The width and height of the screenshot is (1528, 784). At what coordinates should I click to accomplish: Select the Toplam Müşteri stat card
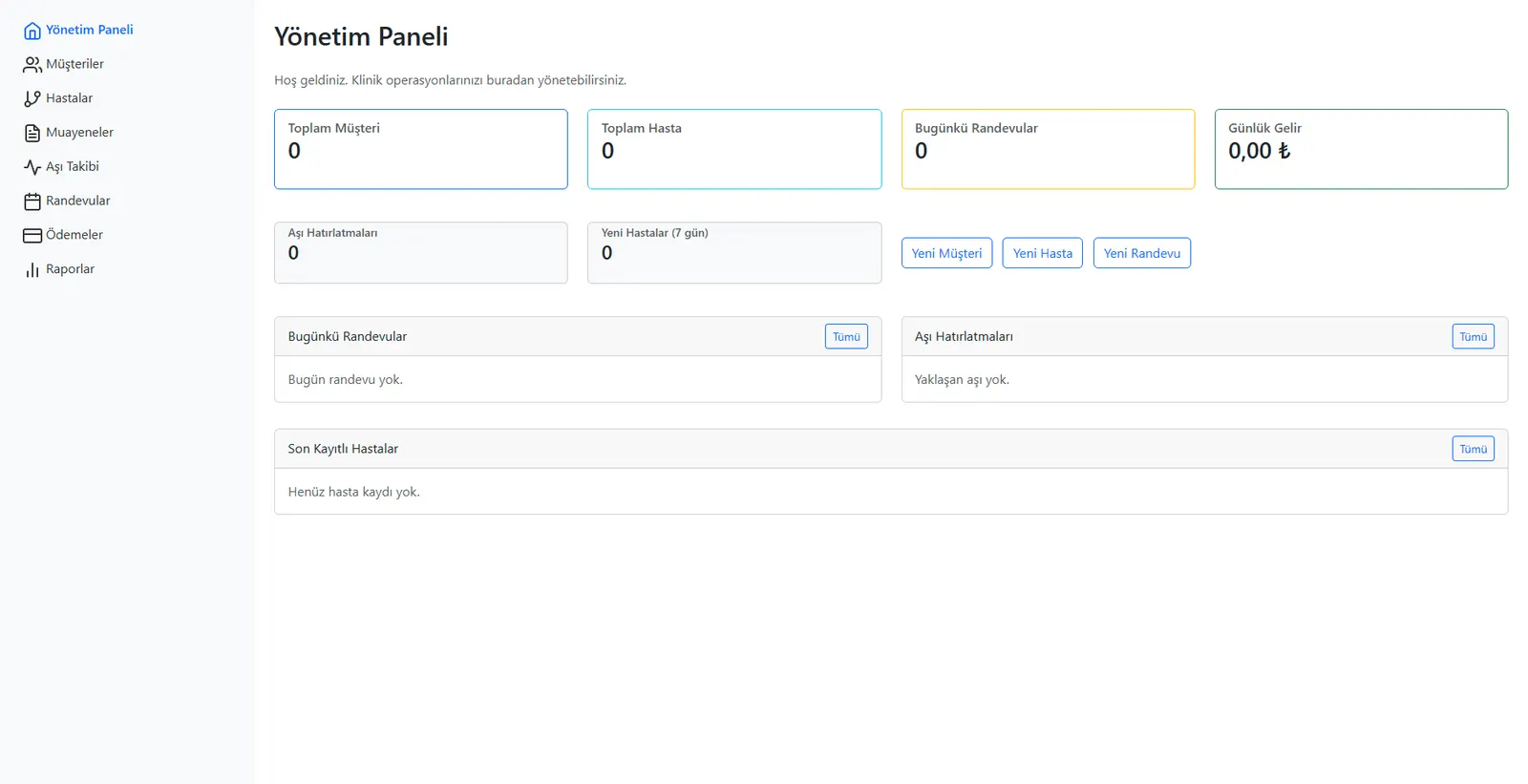pyautogui.click(x=421, y=149)
